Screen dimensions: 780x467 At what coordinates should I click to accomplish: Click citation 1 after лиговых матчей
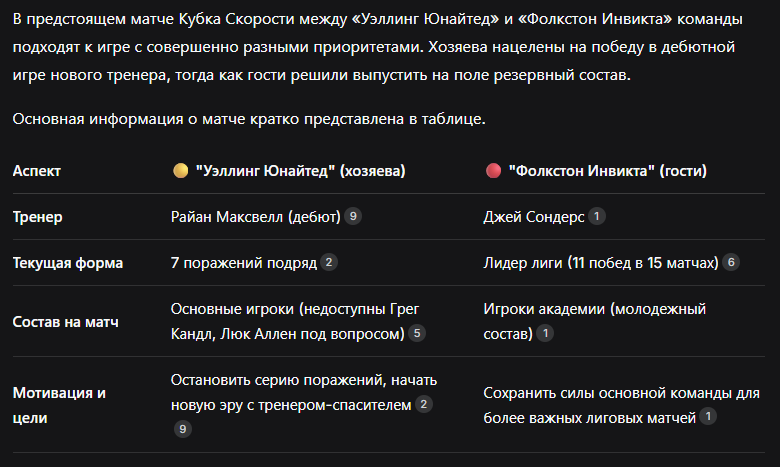coord(708,416)
